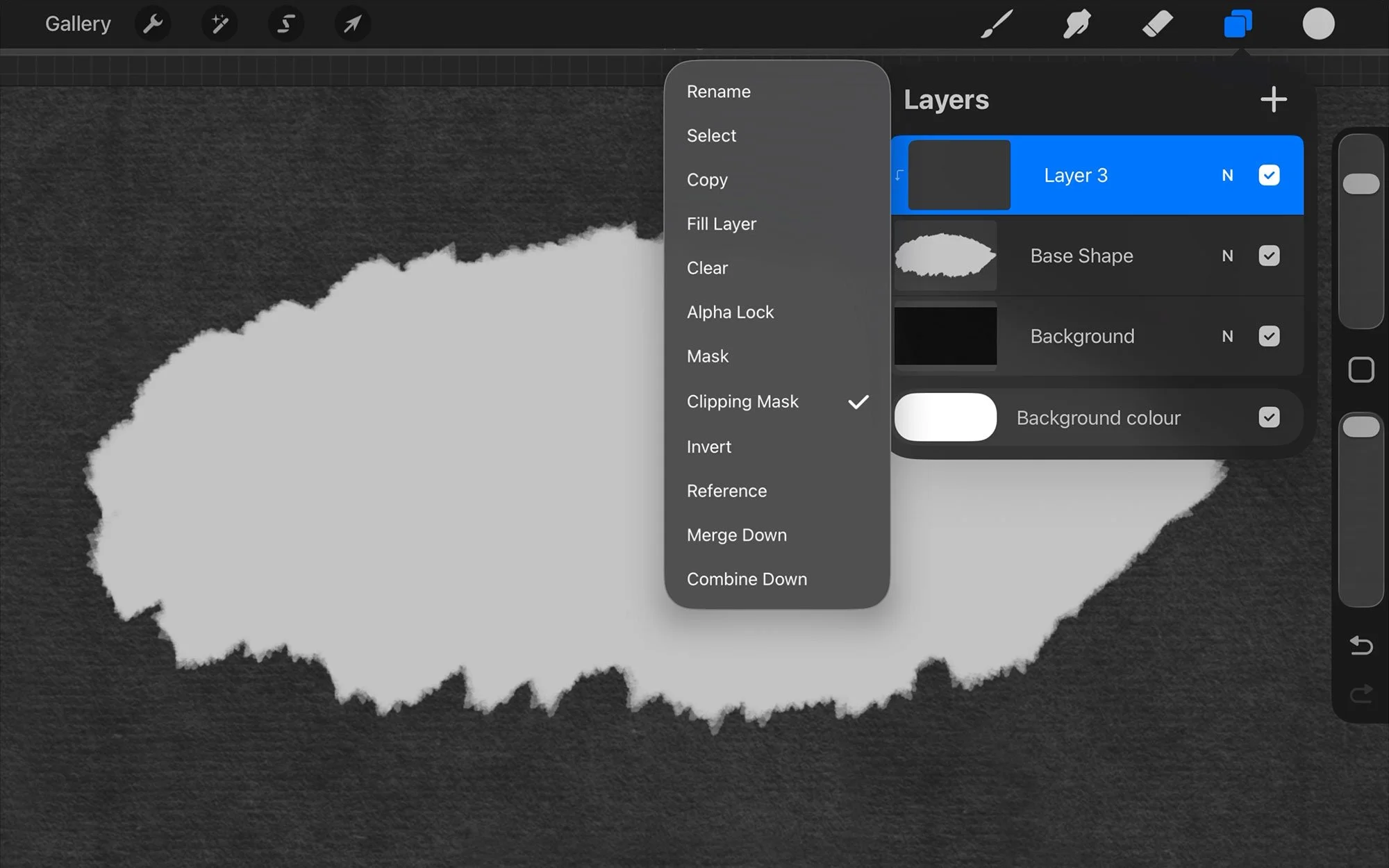Tap the clipping mask arrow on Layer 3

(x=899, y=175)
